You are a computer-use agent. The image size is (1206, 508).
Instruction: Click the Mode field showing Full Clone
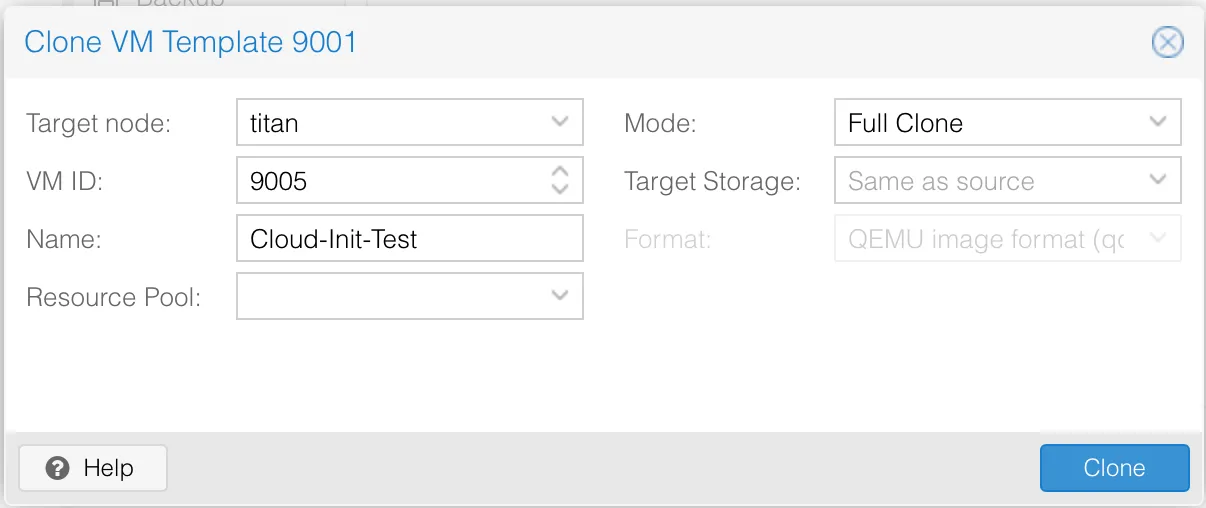tap(1008, 122)
